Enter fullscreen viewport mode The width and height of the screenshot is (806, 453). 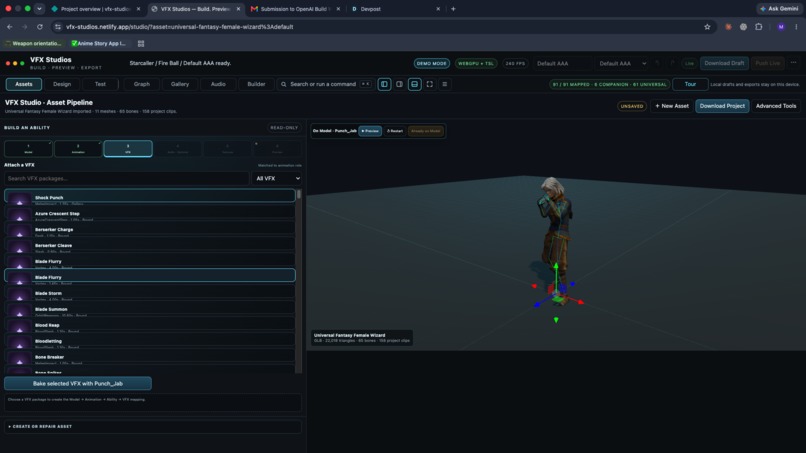[430, 84]
